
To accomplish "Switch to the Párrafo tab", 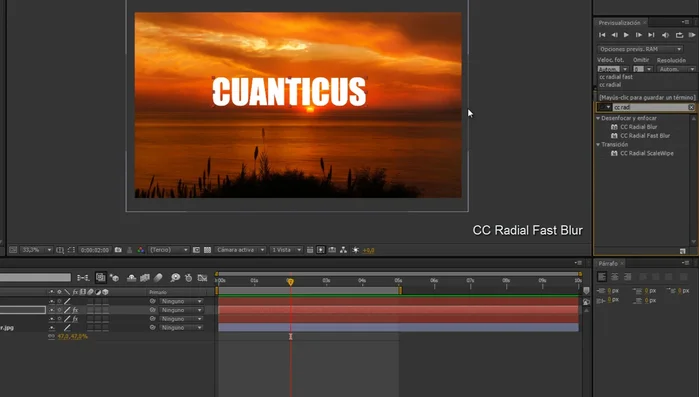I will point(608,263).
